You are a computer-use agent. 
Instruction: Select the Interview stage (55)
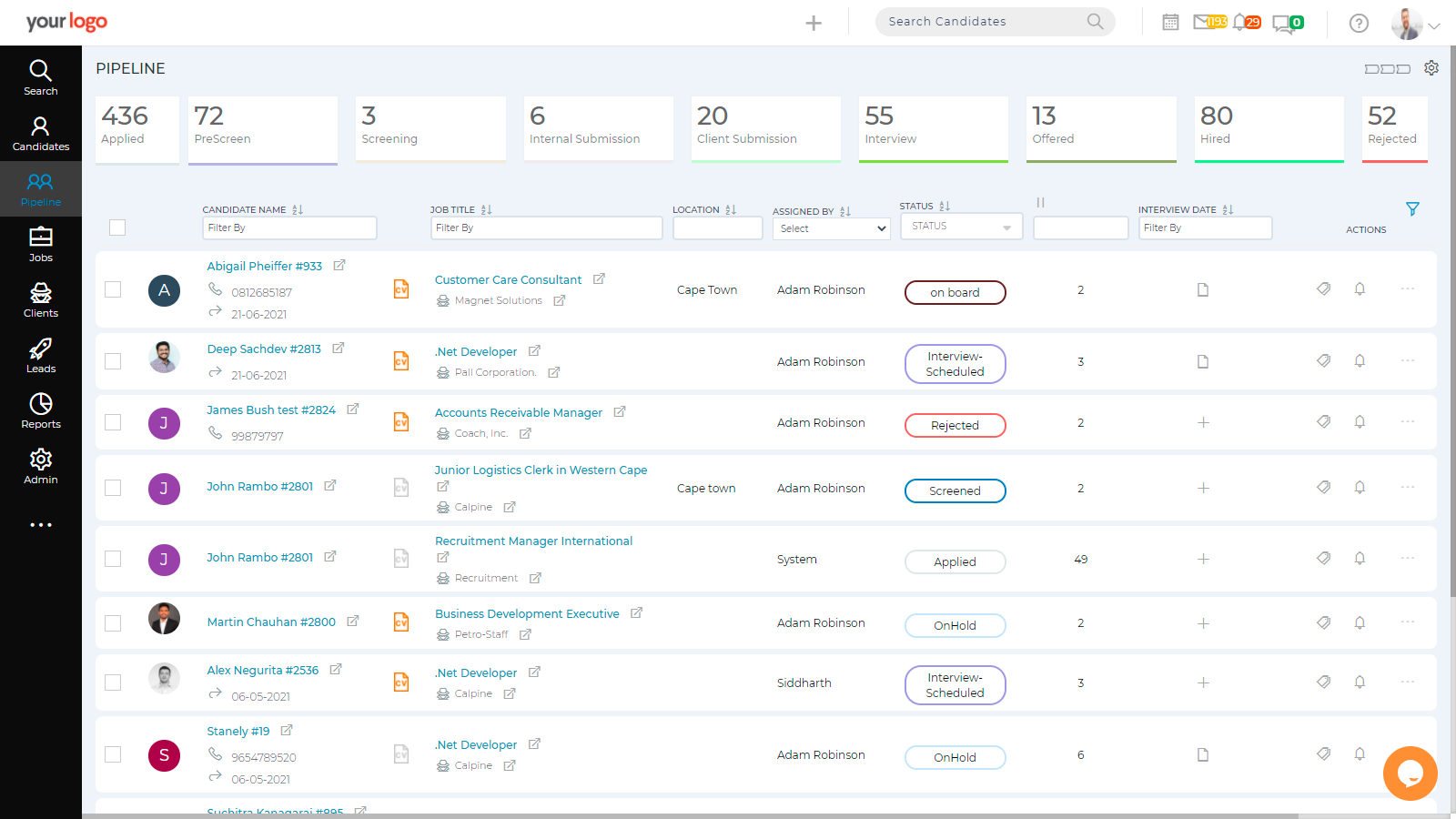pos(934,129)
